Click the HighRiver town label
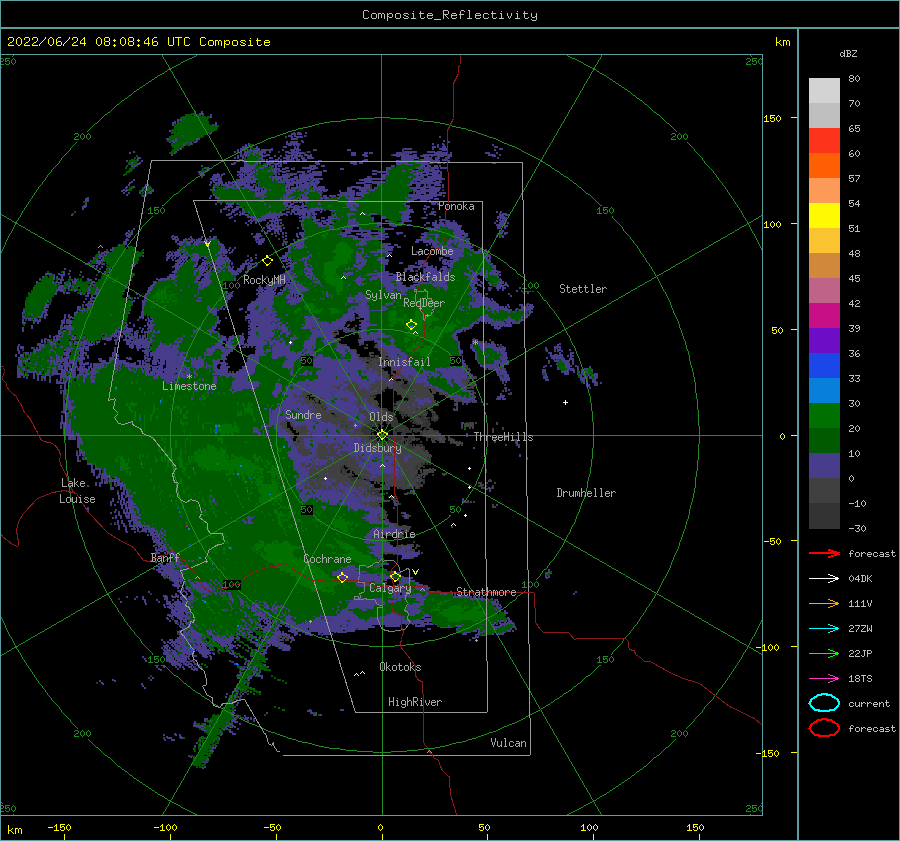The width and height of the screenshot is (900, 841). tap(415, 702)
